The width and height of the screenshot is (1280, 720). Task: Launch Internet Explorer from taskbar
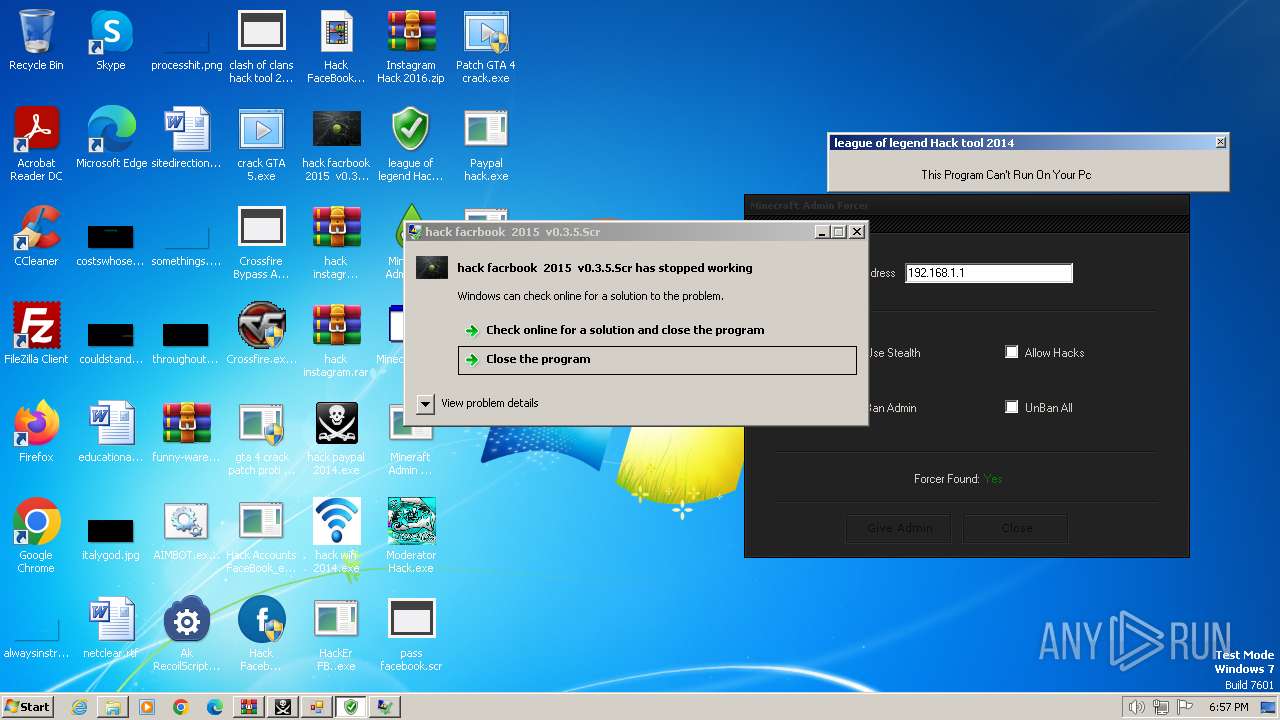point(79,707)
